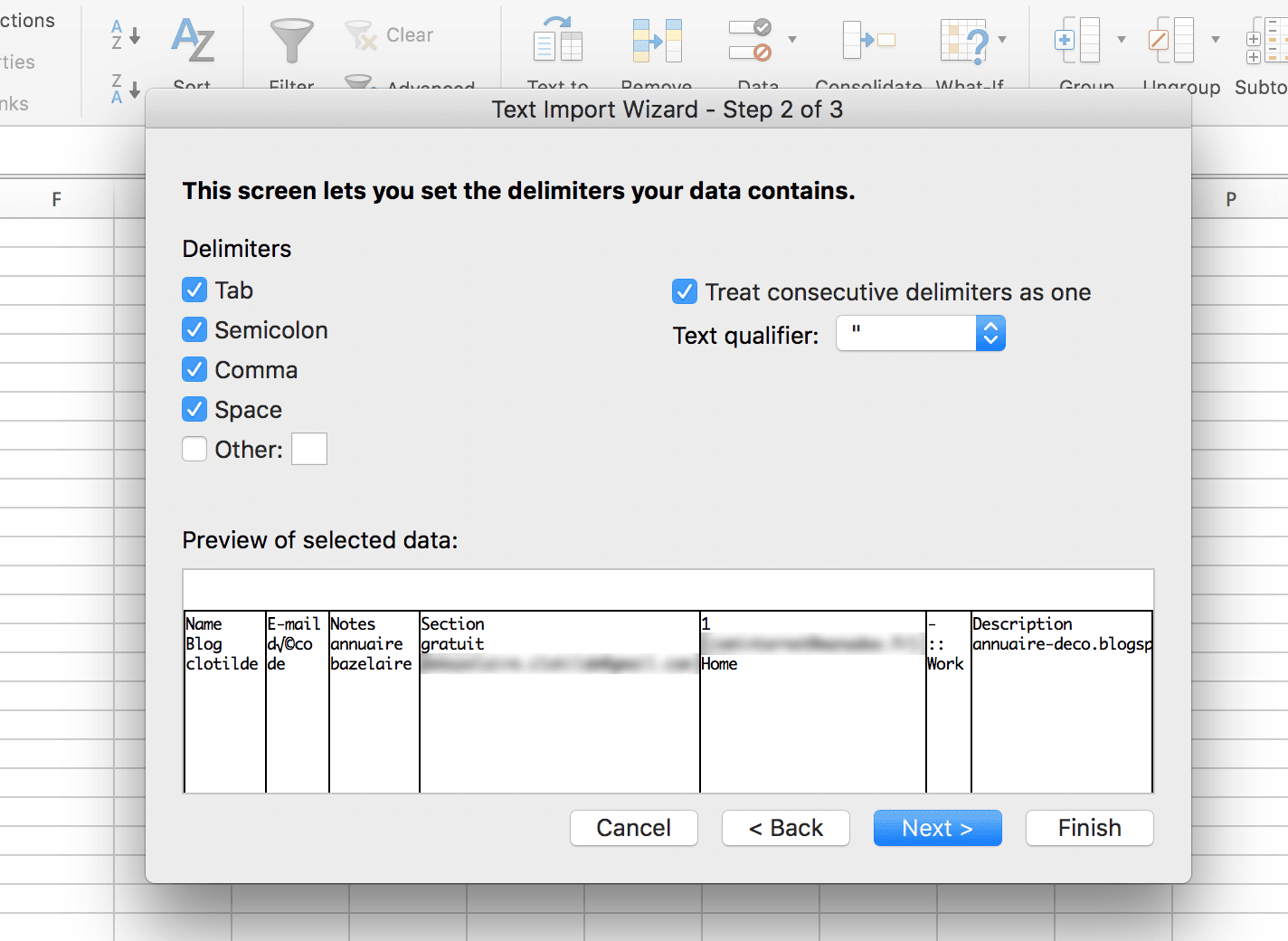The width and height of the screenshot is (1288, 941).
Task: Click the Group rows icon
Action: coord(1076,41)
